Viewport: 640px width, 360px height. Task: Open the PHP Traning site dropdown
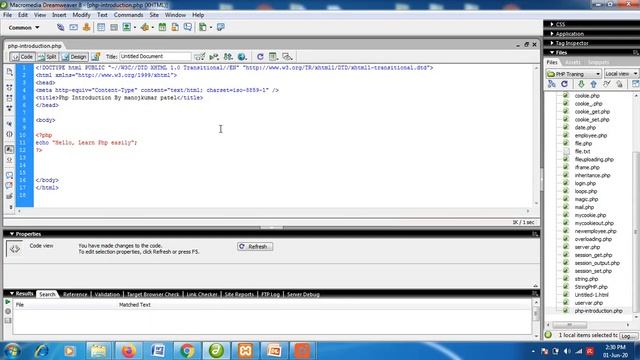573,74
